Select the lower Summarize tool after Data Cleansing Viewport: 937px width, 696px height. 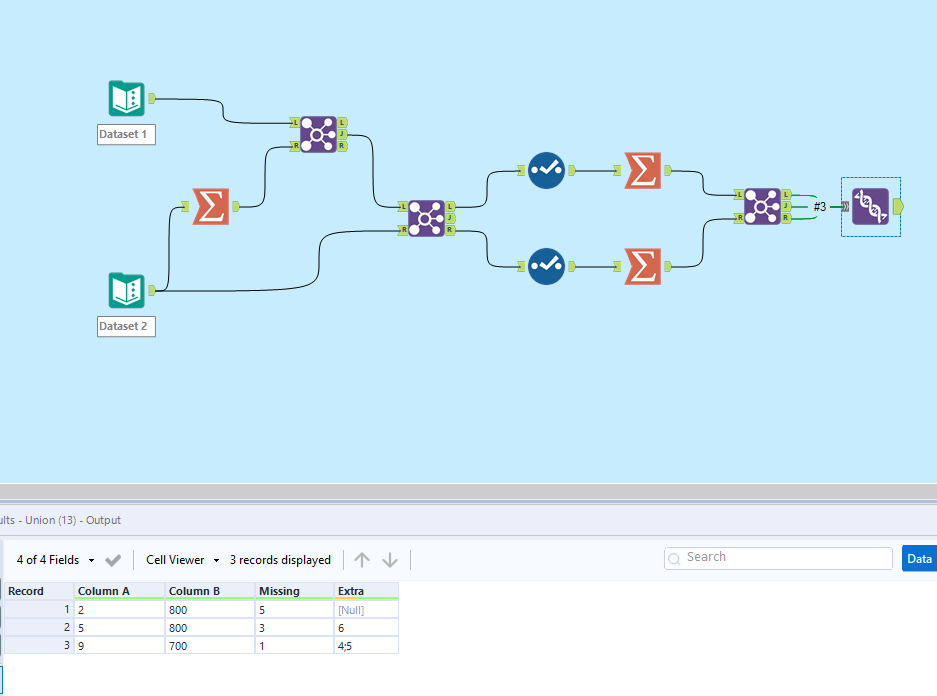coord(642,266)
